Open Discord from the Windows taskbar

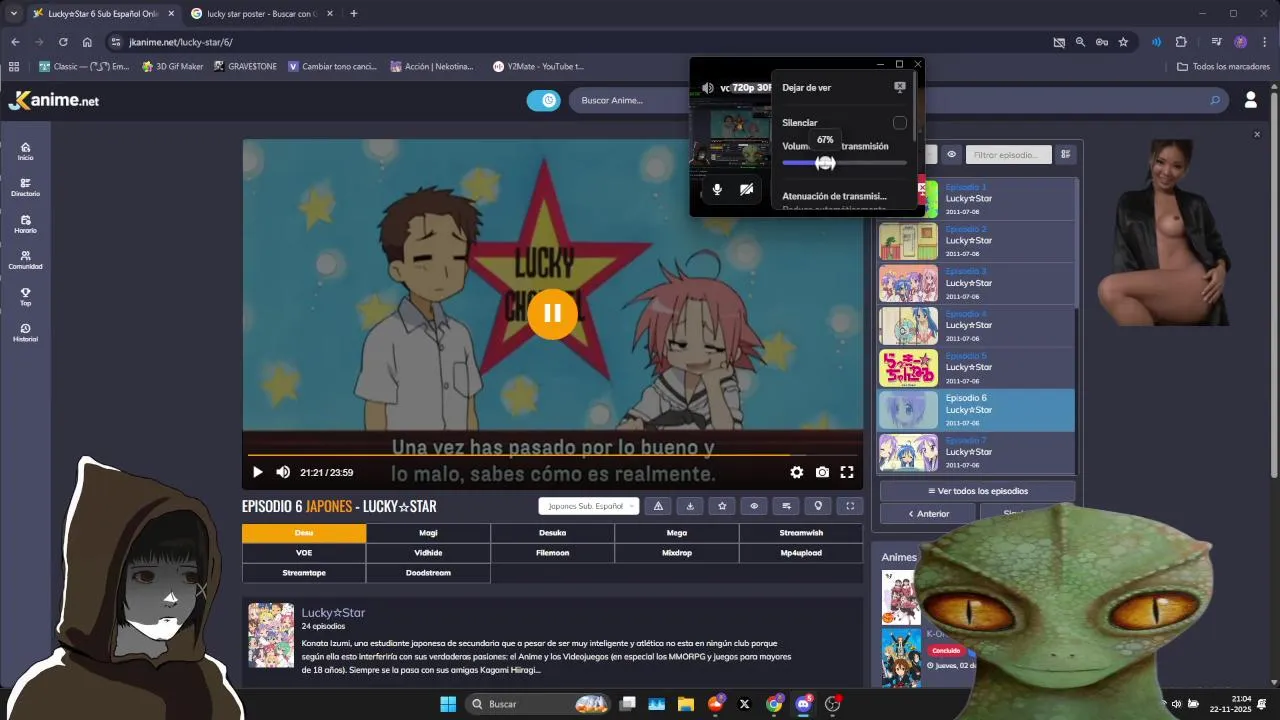[803, 704]
